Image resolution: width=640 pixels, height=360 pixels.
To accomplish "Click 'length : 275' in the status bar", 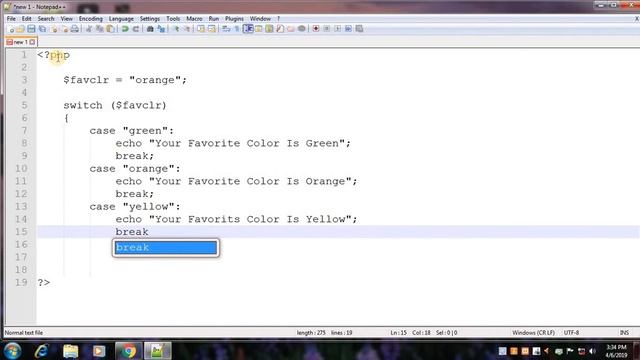I will coord(311,333).
